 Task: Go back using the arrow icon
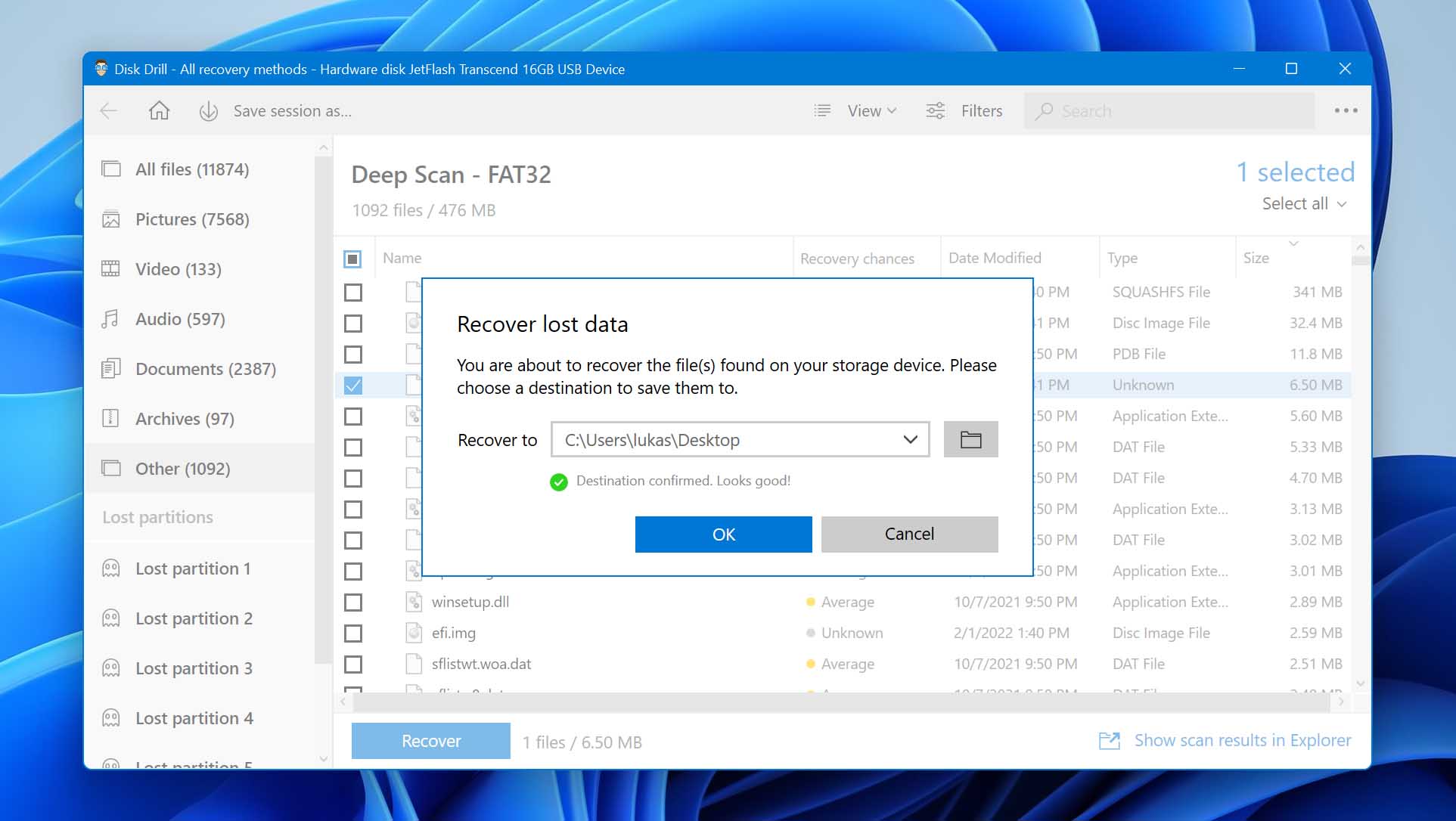click(x=109, y=111)
